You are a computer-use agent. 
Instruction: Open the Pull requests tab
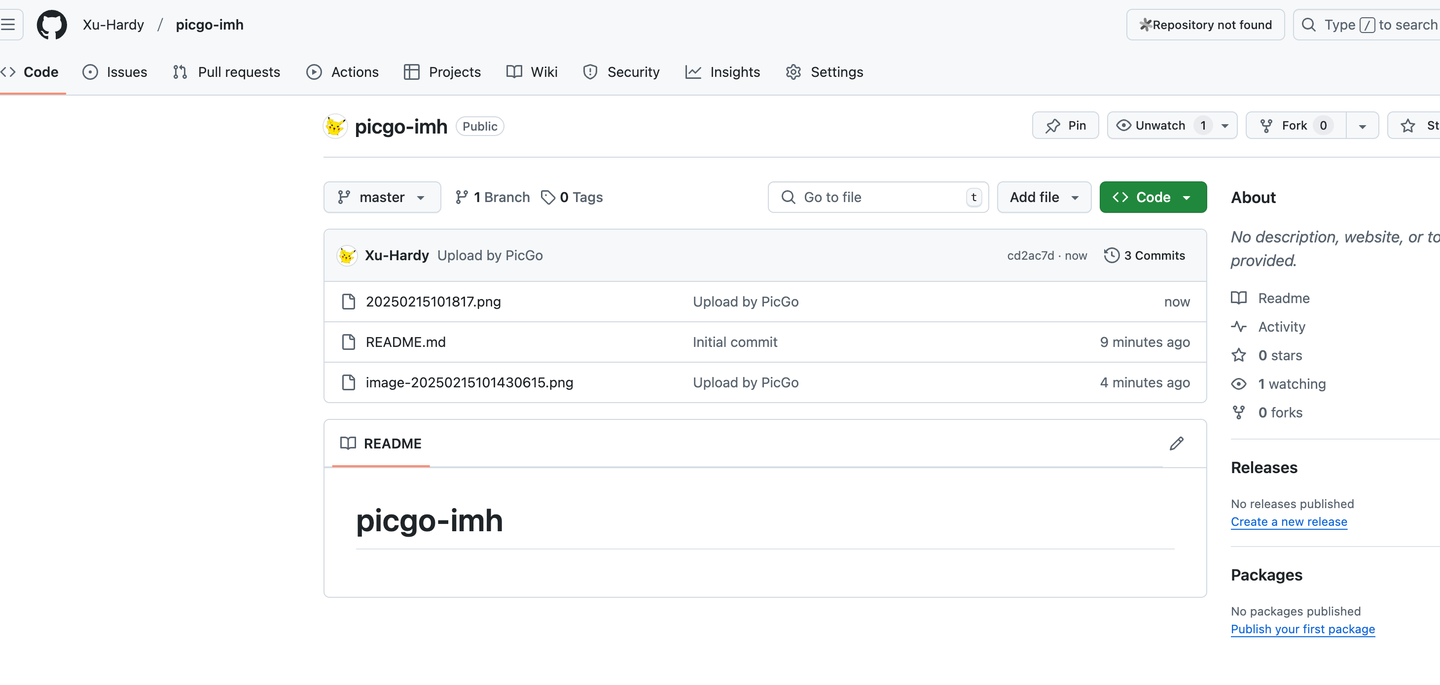tap(226, 71)
